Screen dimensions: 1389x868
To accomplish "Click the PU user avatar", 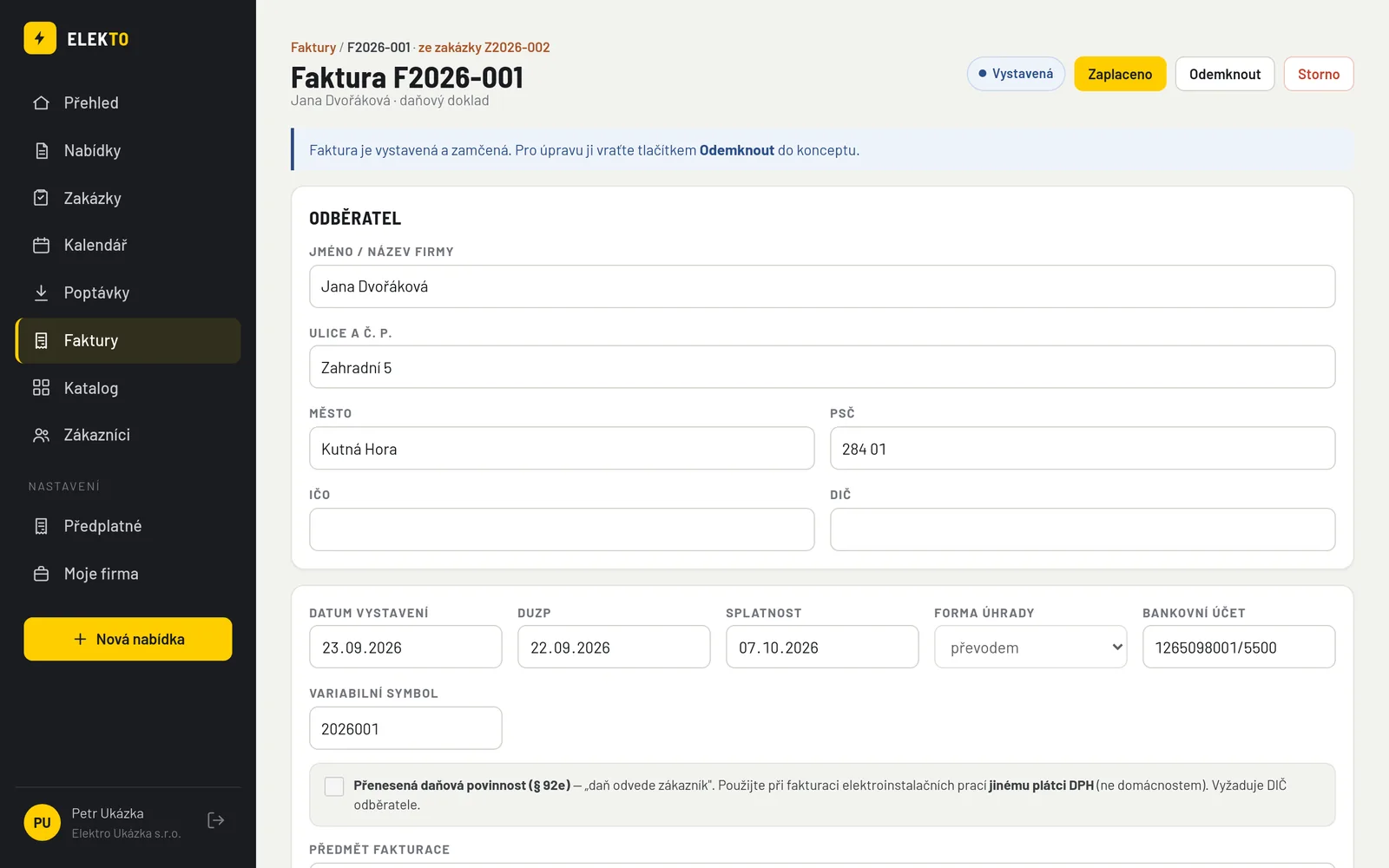I will 42,823.
